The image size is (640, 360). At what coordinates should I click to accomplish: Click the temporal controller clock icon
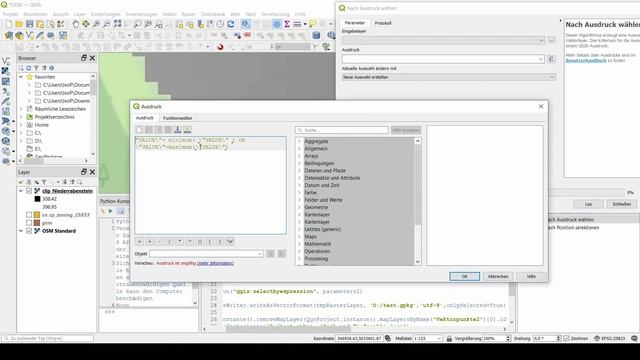coord(220,24)
